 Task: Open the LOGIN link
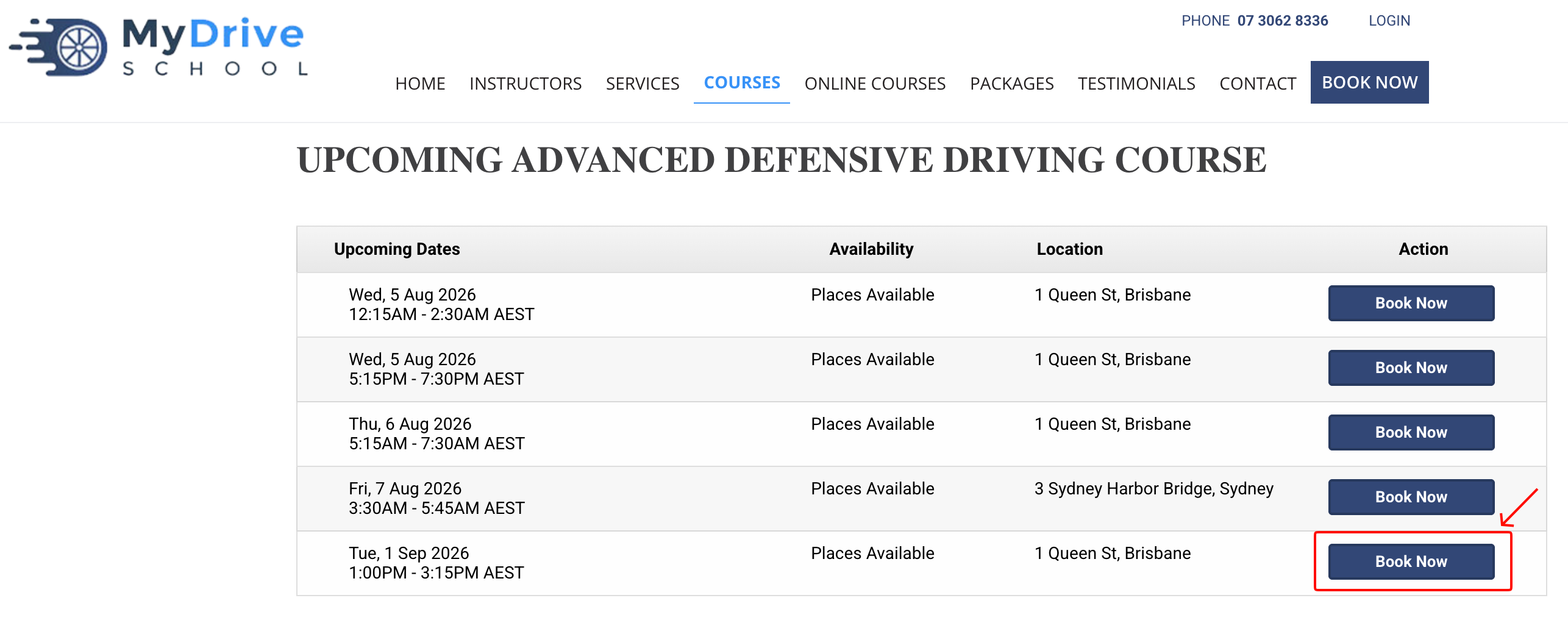[x=1389, y=21]
